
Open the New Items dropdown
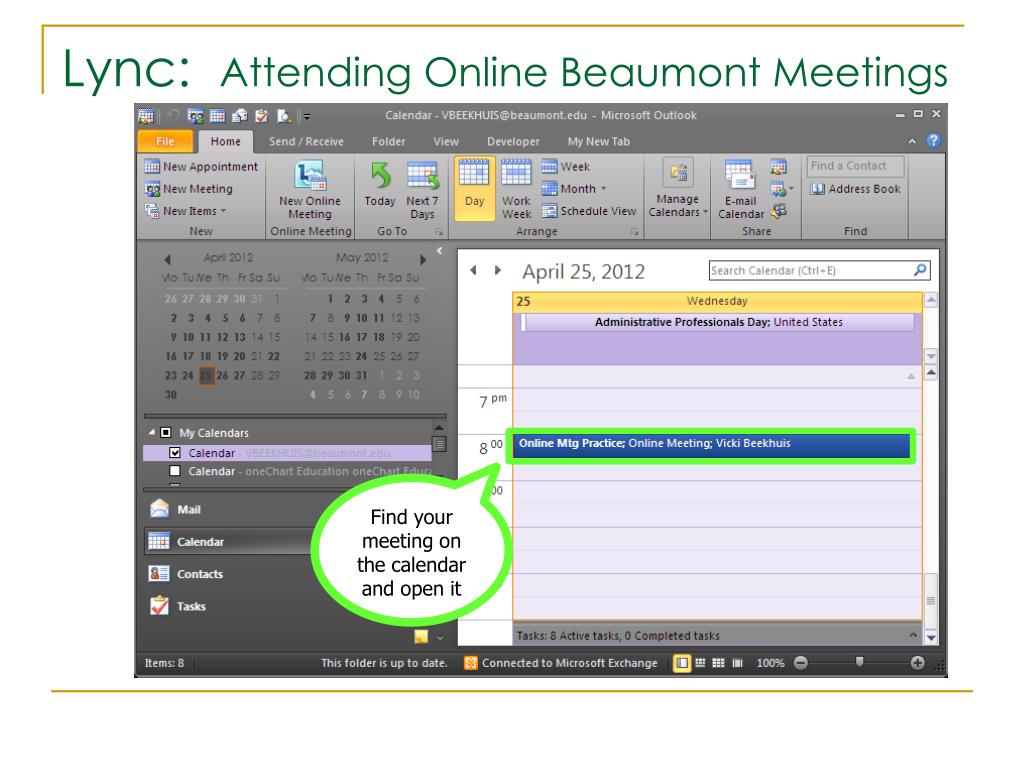186,211
